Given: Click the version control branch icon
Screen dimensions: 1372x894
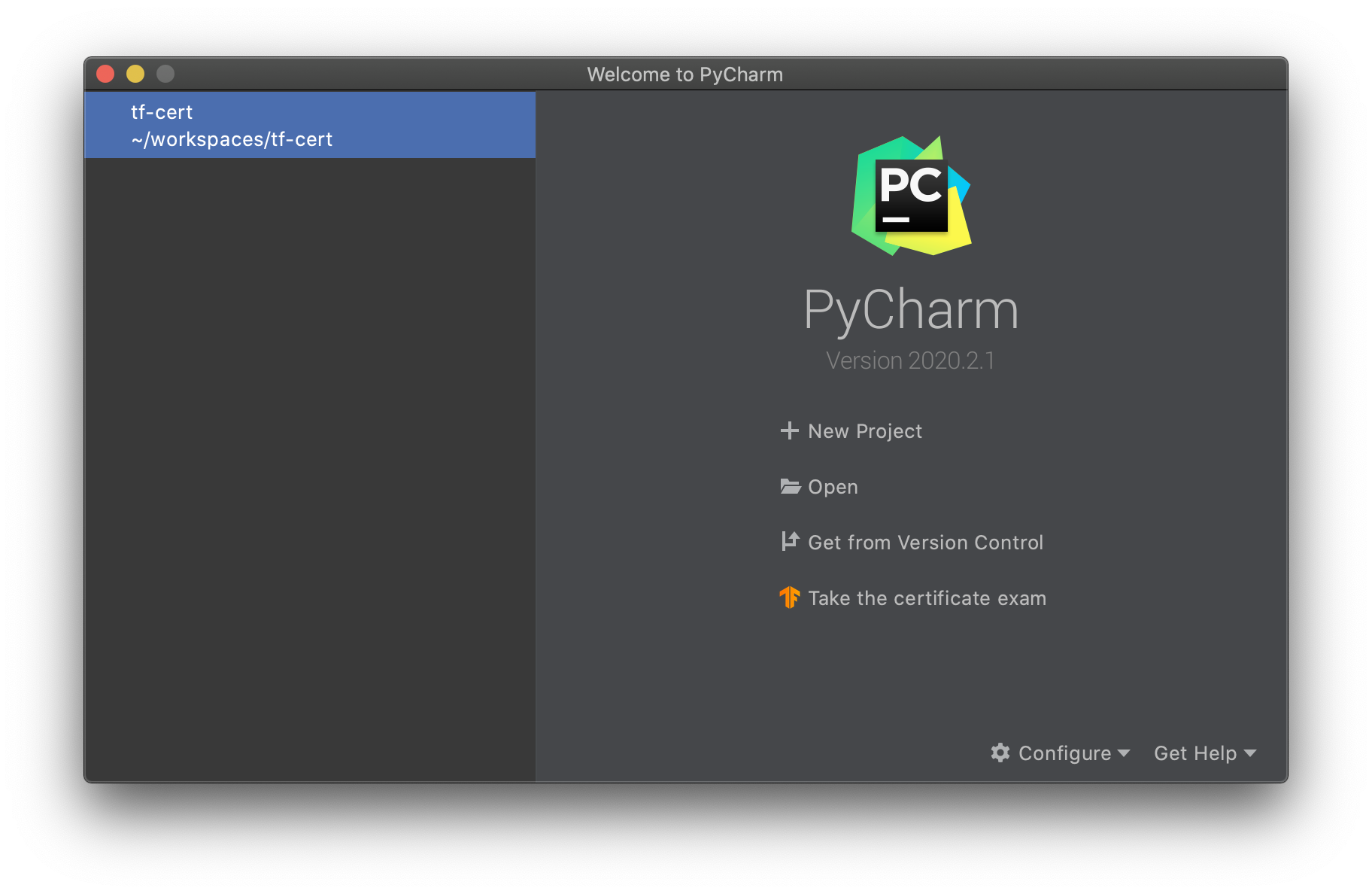Looking at the screenshot, I should click(790, 541).
